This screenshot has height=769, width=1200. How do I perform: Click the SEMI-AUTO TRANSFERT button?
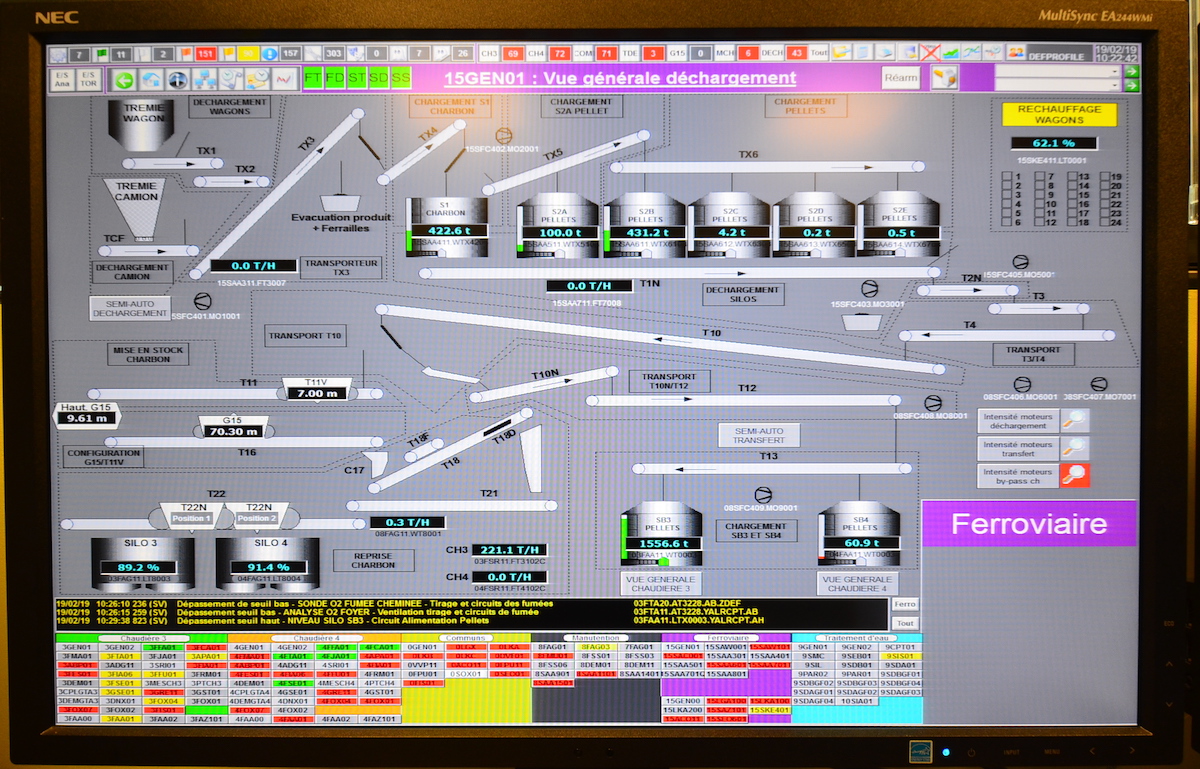pos(759,434)
